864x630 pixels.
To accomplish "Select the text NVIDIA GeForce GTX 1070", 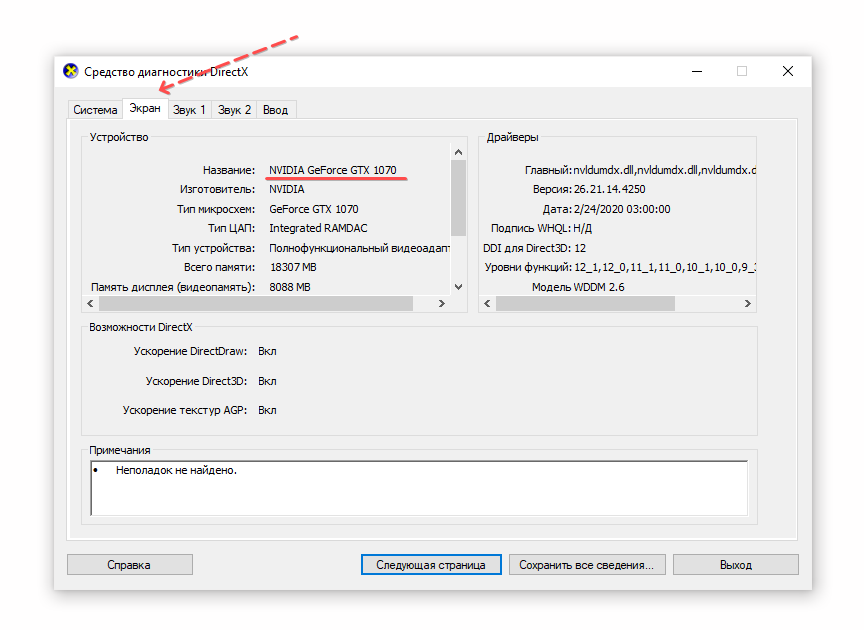I will click(332, 170).
